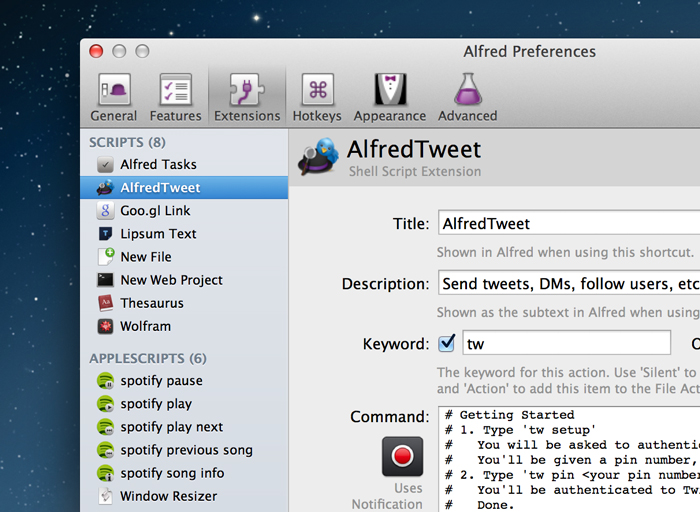Click the Alfred Preferences window title

click(529, 52)
